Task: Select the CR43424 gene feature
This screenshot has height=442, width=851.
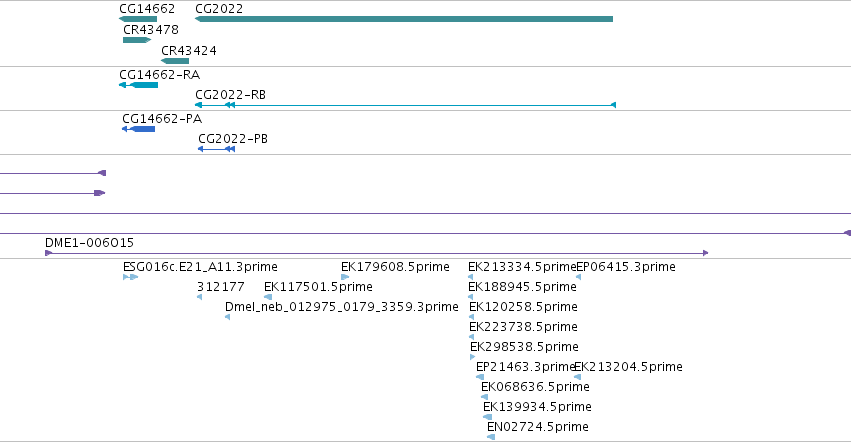Action: click(x=175, y=61)
